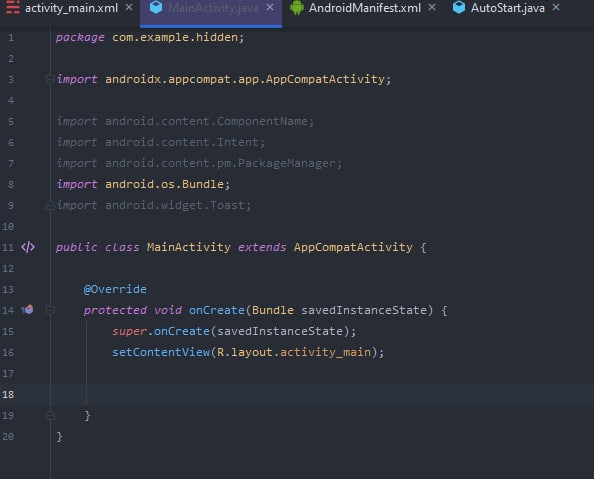Click AppCompatActivity after extends on line 11
This screenshot has height=479, width=594.
click(x=353, y=247)
